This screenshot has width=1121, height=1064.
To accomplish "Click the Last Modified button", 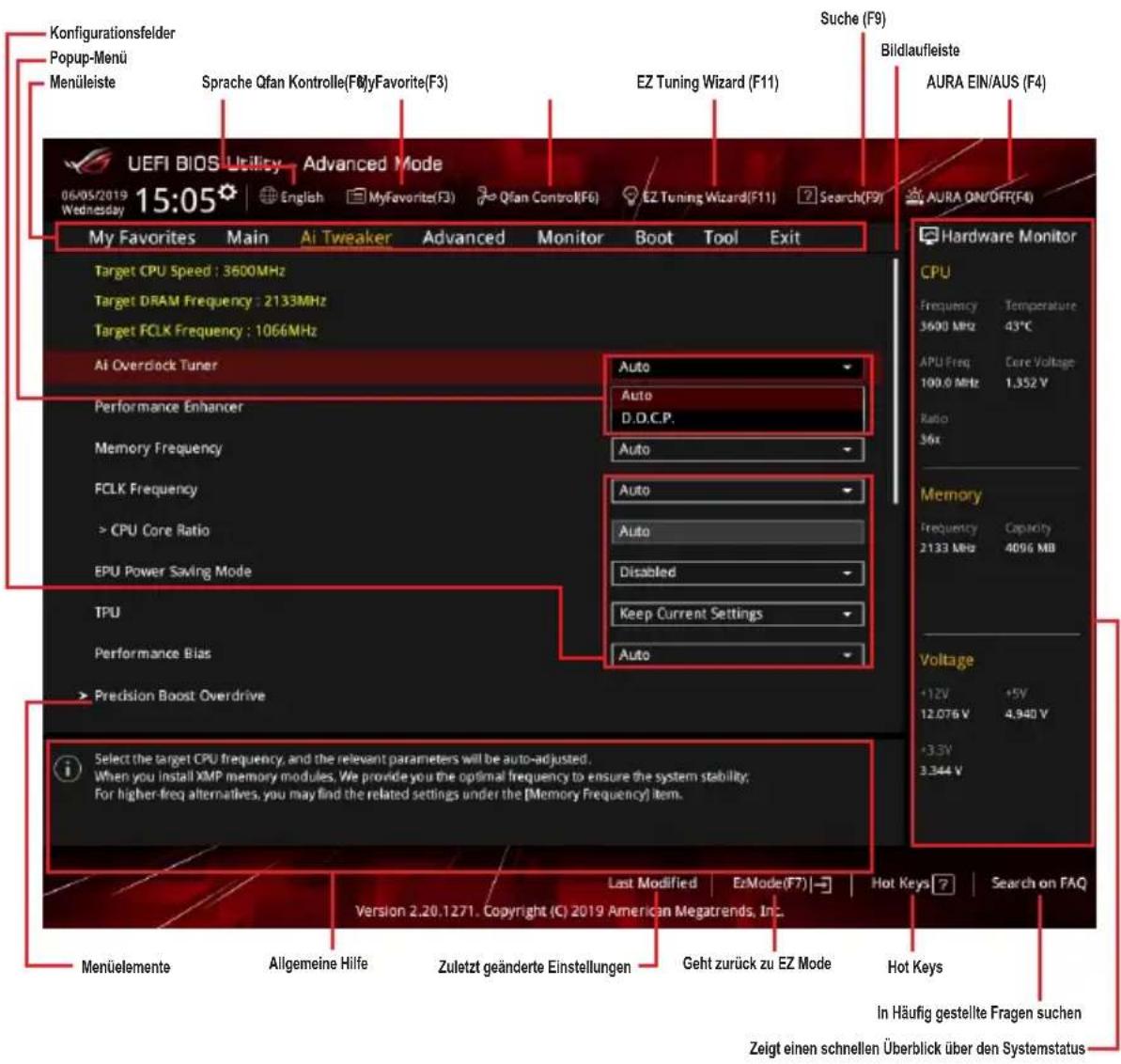I will (x=652, y=884).
